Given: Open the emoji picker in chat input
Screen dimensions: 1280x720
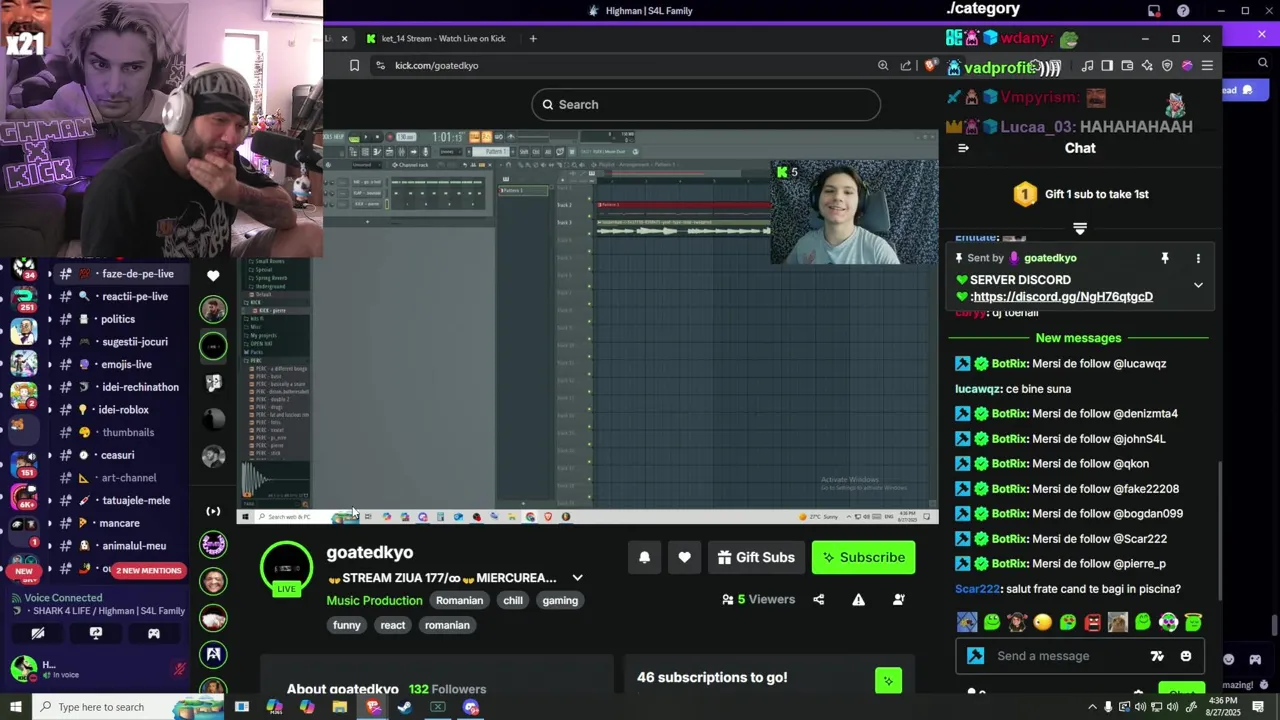Looking at the screenshot, I should pyautogui.click(x=1186, y=656).
